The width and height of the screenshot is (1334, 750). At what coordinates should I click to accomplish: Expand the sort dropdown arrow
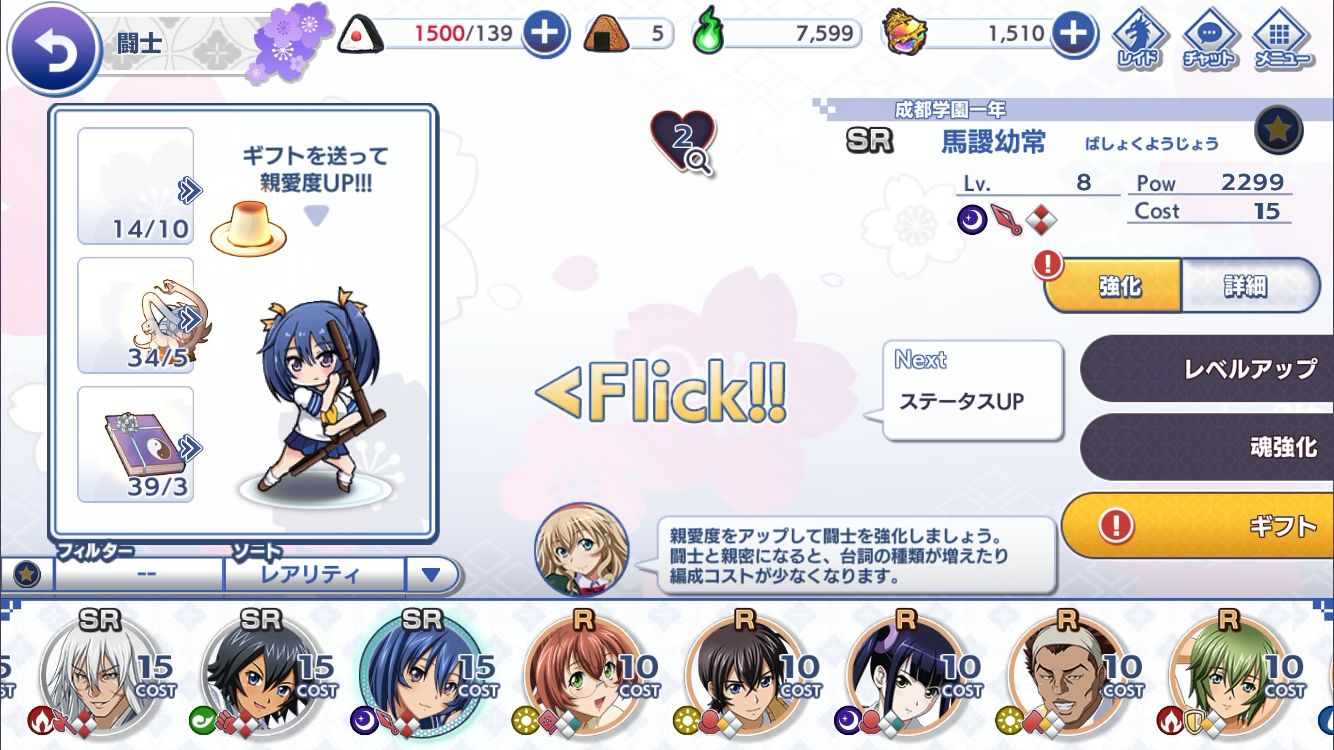click(431, 575)
